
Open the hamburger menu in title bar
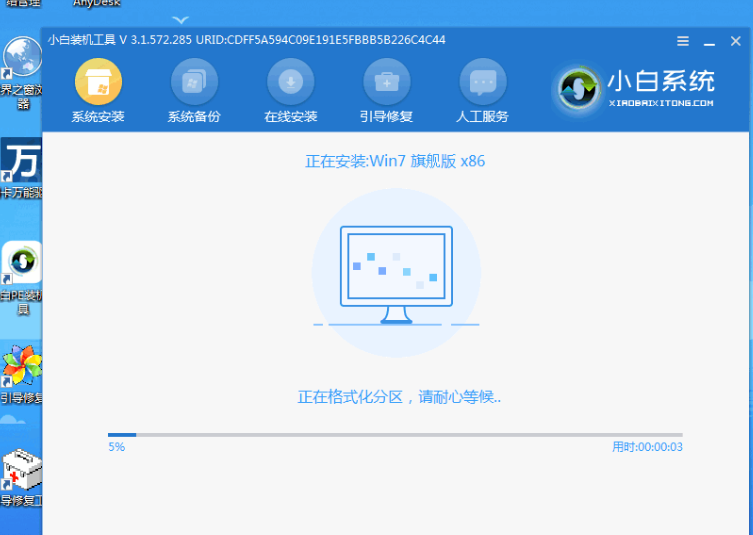coord(683,41)
